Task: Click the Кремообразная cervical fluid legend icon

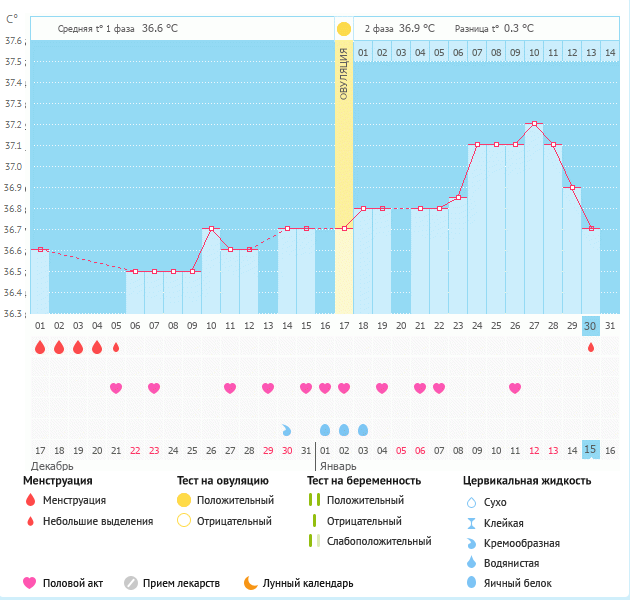Action: point(471,543)
